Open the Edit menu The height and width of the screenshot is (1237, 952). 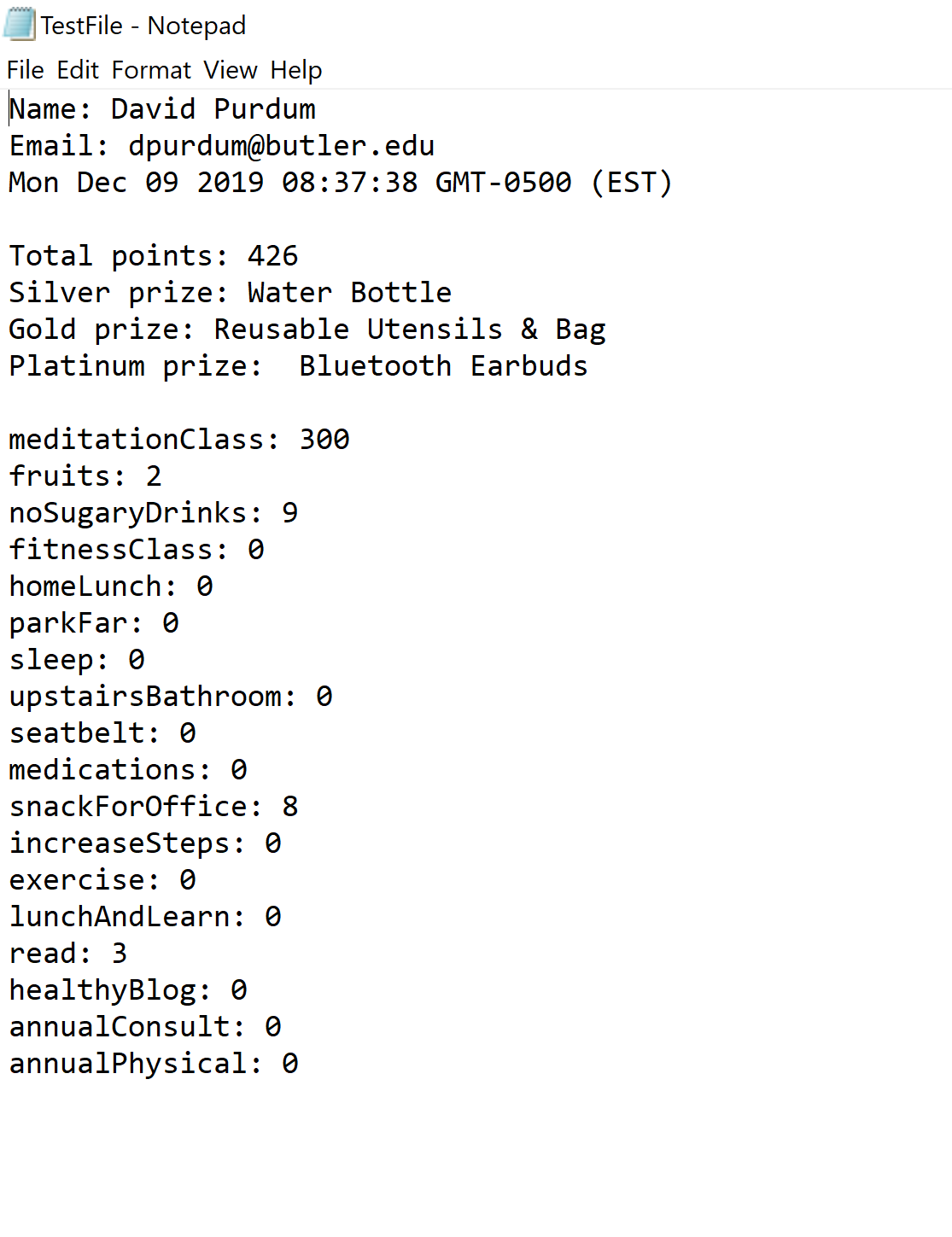(x=78, y=70)
